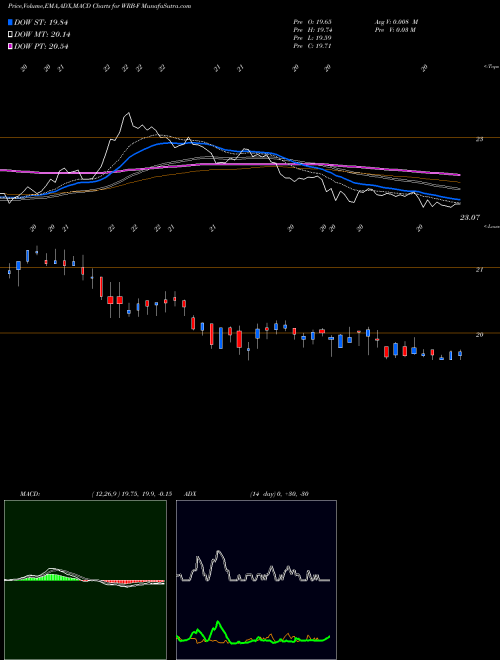Click the magenta DOW PT legend swatch

11,46
